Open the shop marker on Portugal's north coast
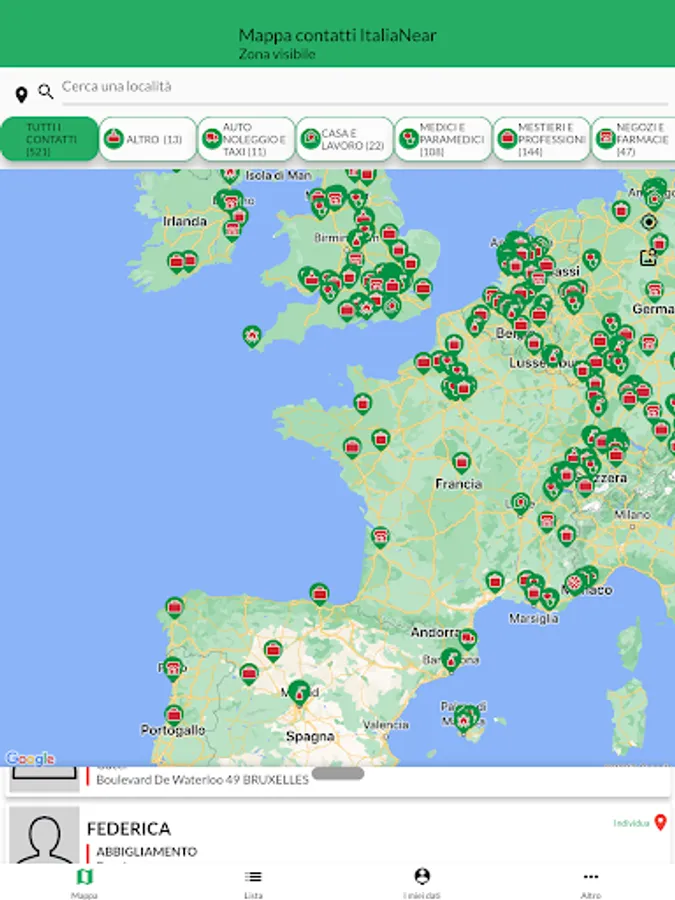 (173, 669)
